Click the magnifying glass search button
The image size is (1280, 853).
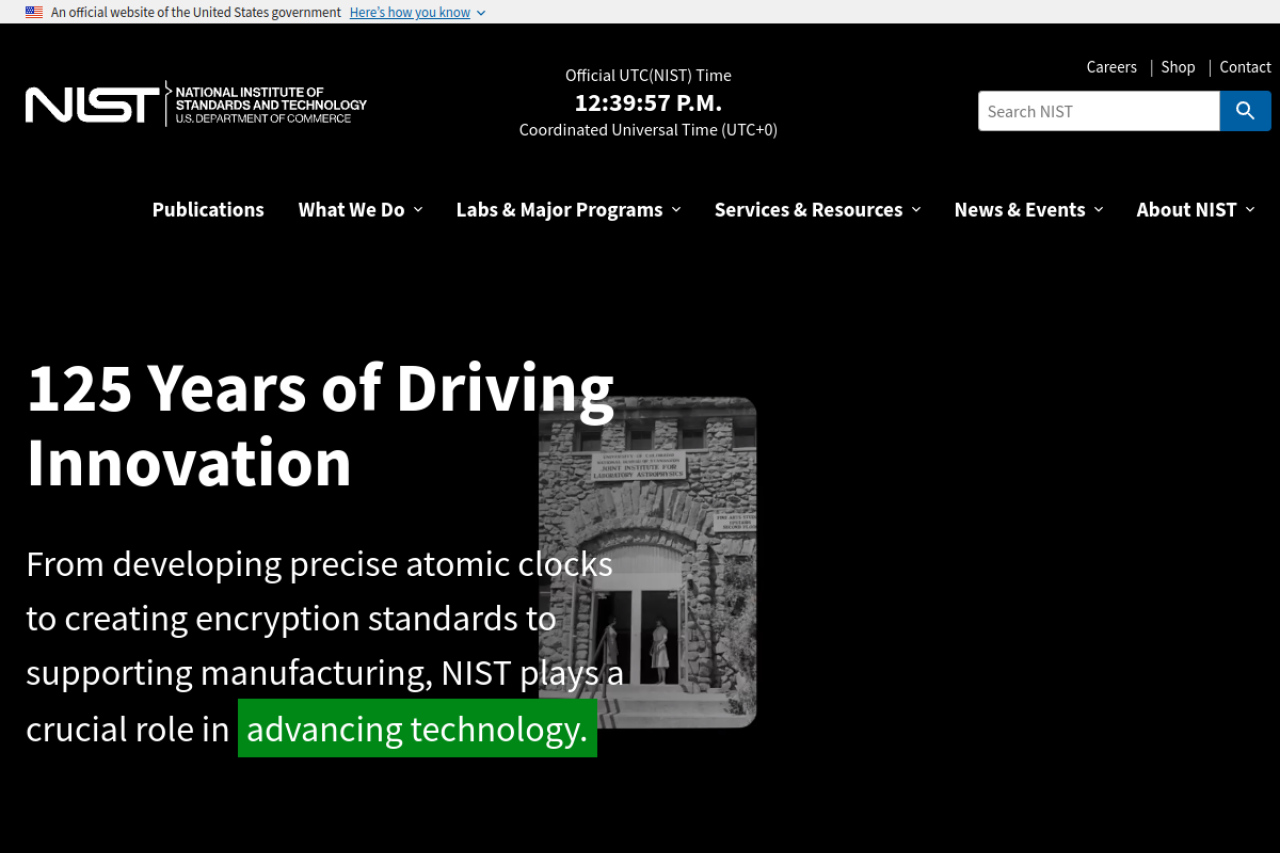coord(1245,111)
